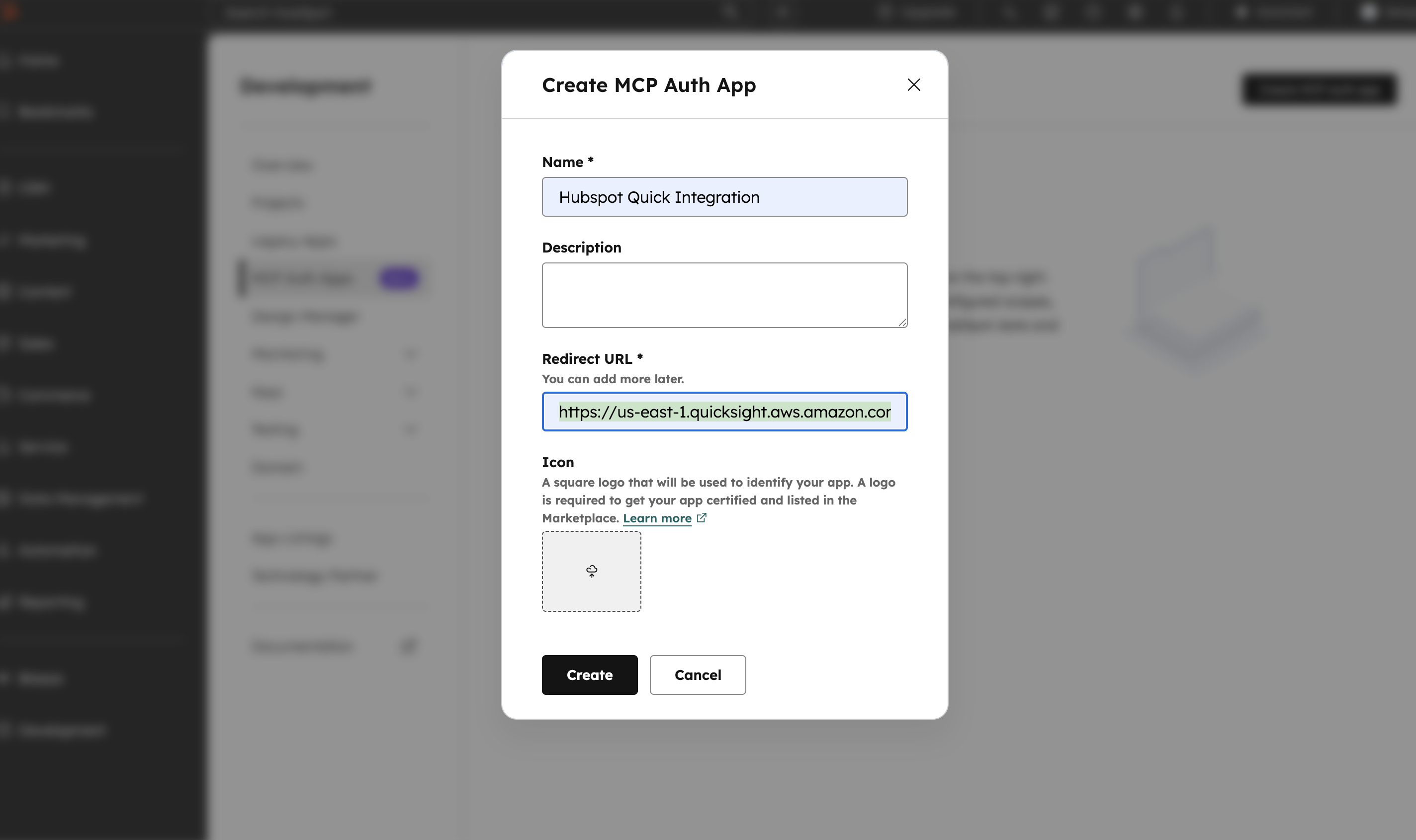Select the Redirect URL input field
The image size is (1416, 840).
pyautogui.click(x=724, y=412)
